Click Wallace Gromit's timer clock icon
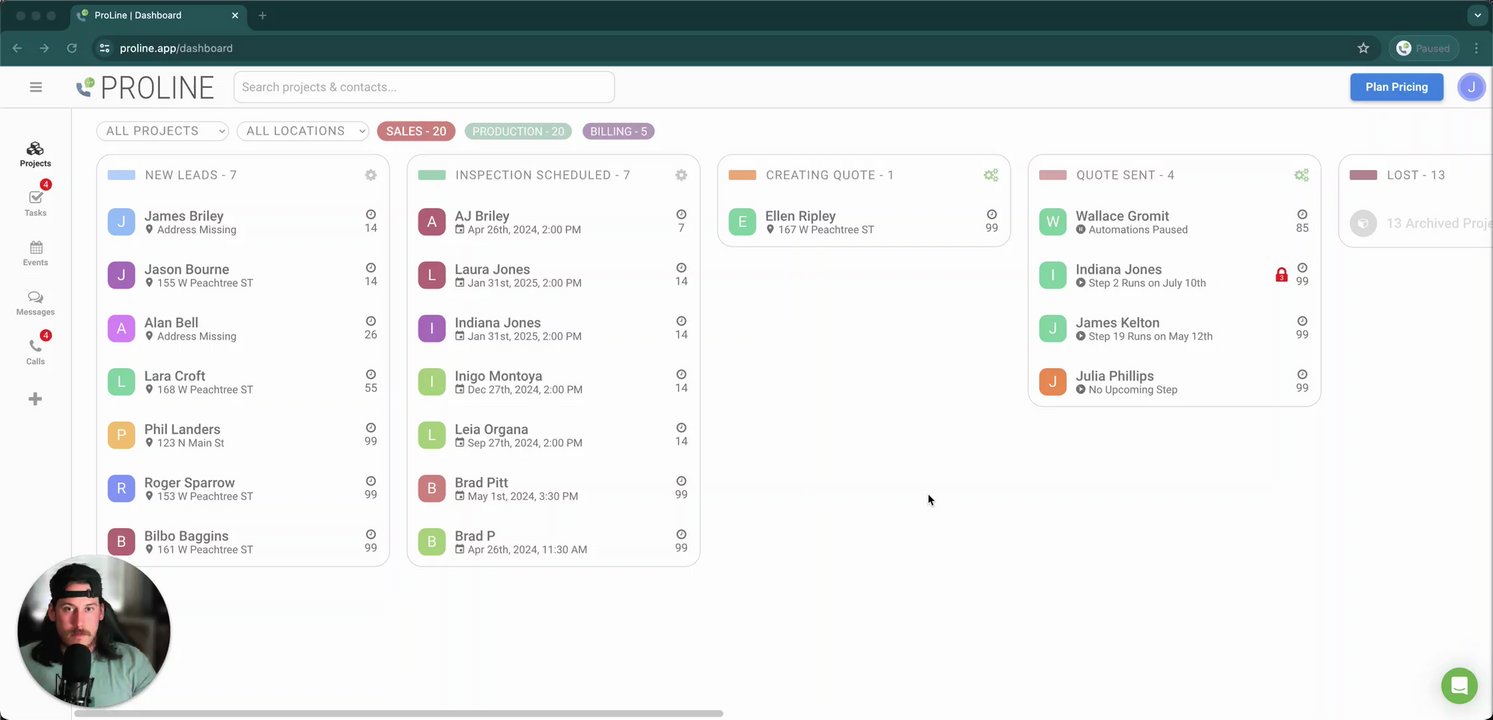The width and height of the screenshot is (1493, 720). pyautogui.click(x=1302, y=215)
